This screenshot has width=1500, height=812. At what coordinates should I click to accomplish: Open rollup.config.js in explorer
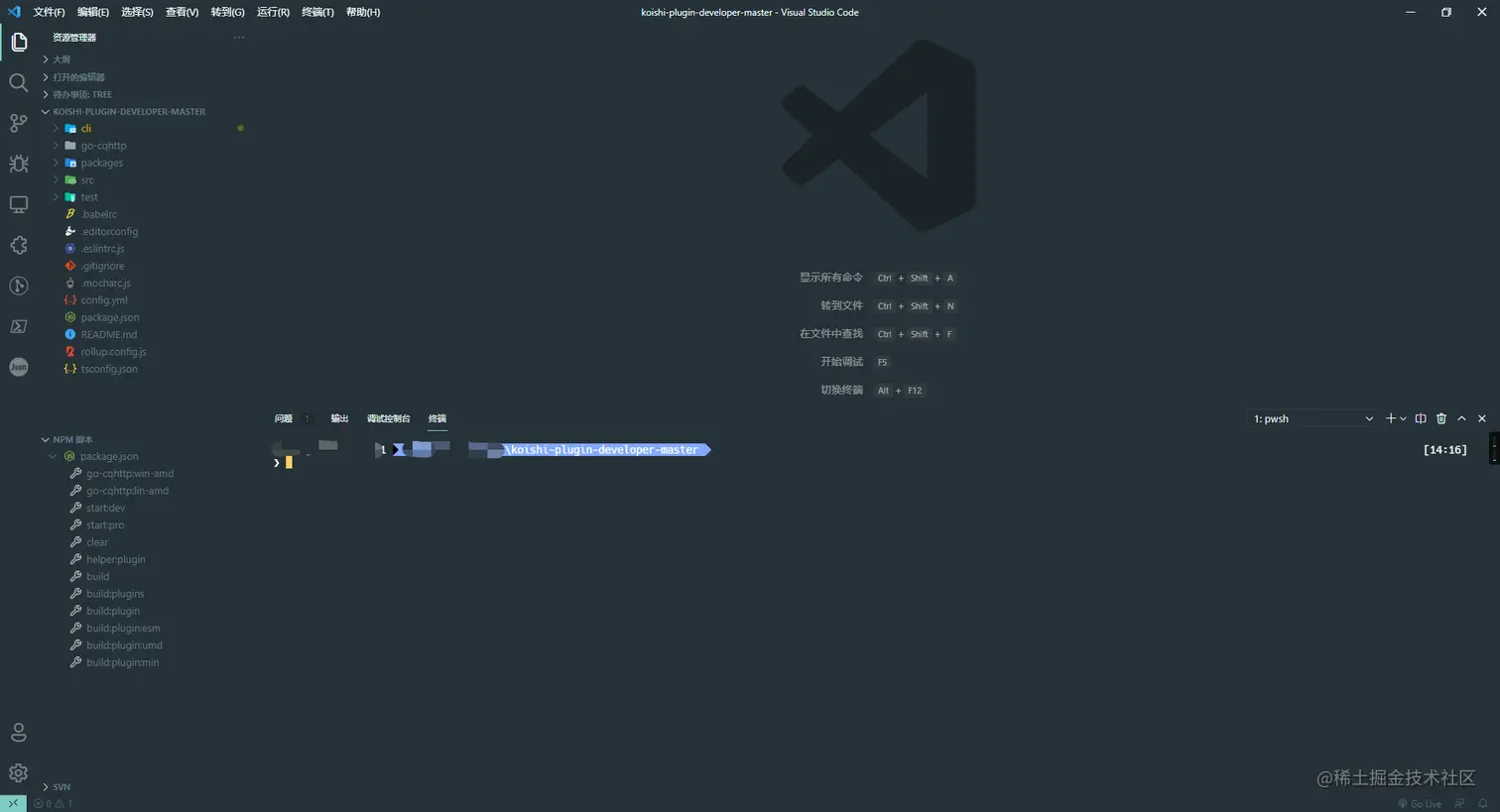tap(113, 352)
